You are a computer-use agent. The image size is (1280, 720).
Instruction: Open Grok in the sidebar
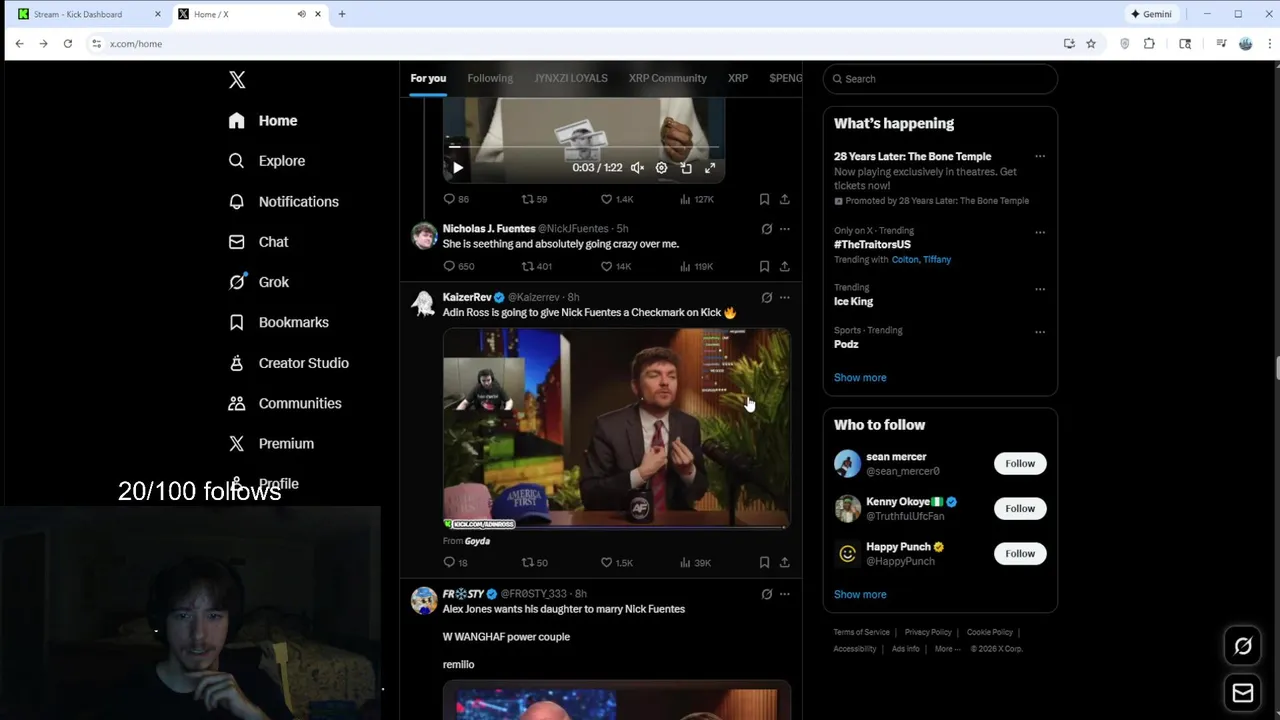pos(258,282)
